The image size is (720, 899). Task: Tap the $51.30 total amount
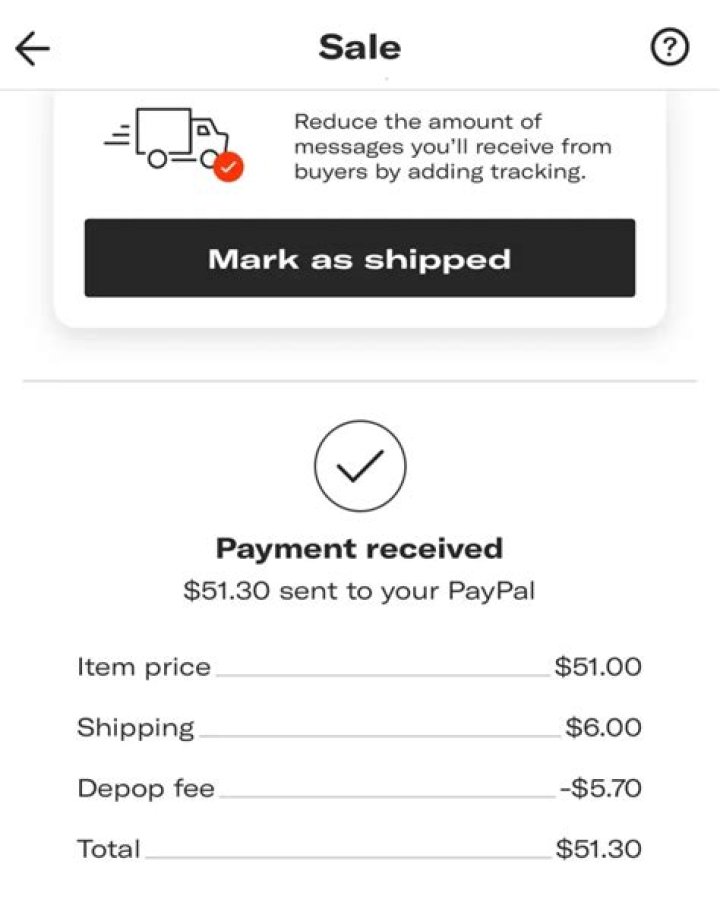tap(598, 849)
